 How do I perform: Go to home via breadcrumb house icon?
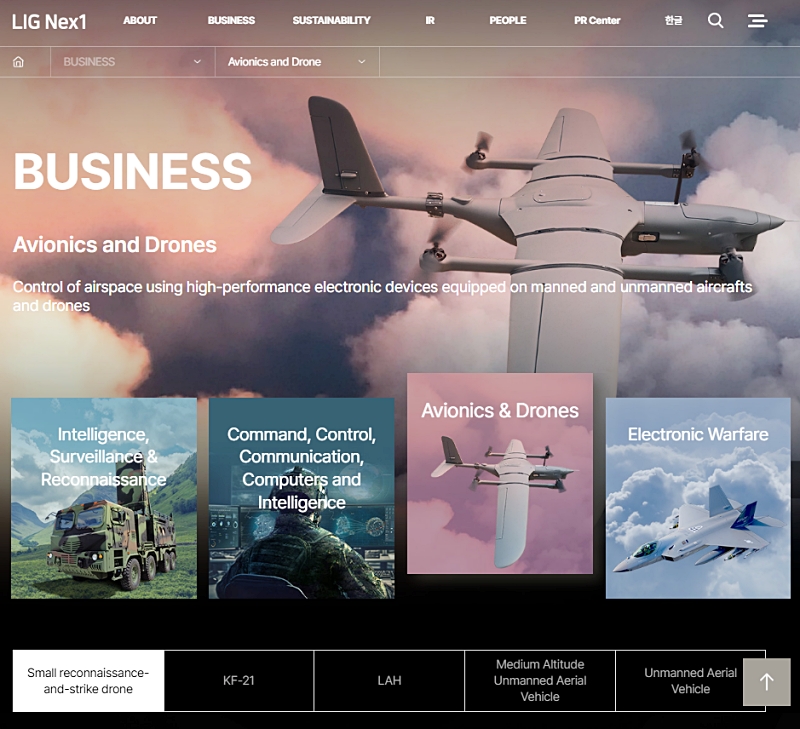coord(18,62)
